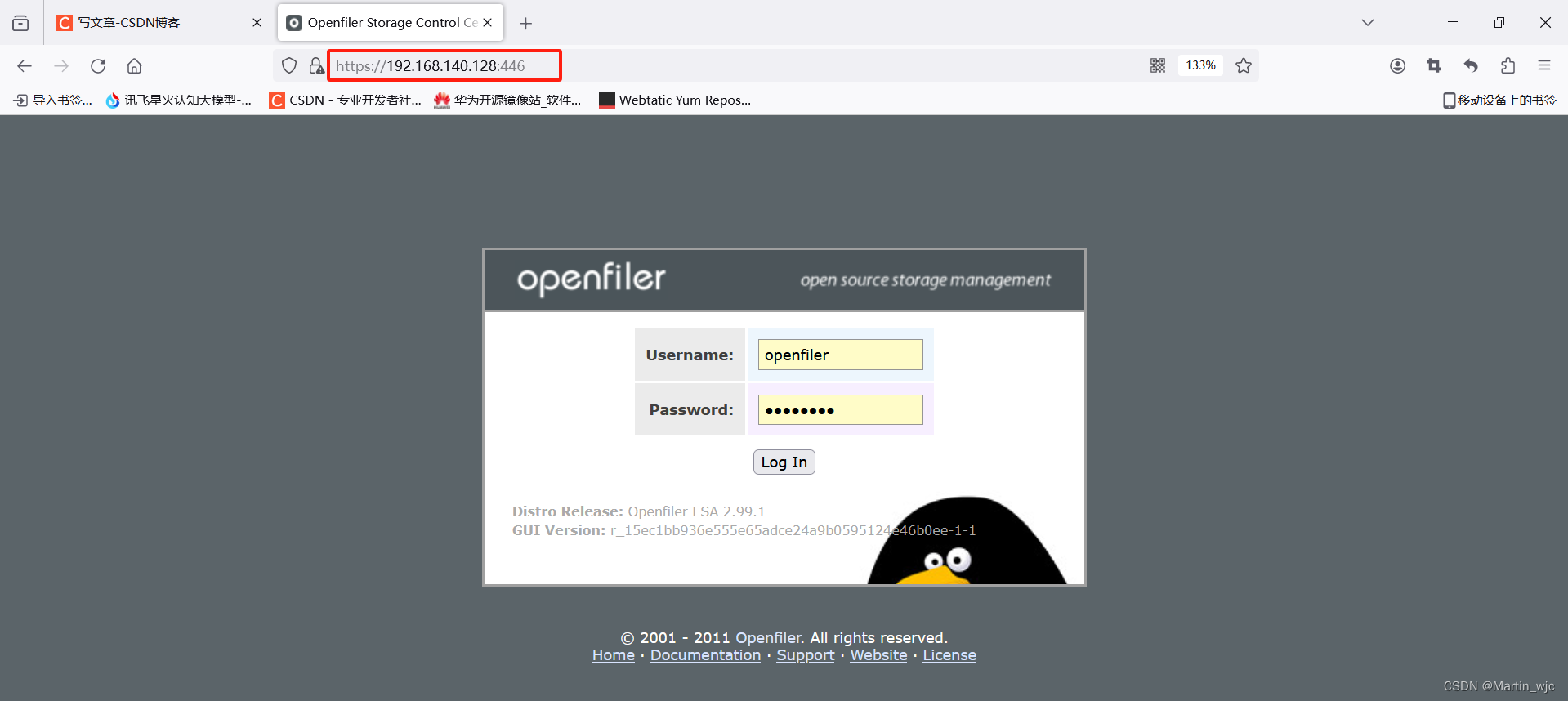Open the Firefox account icon
The height and width of the screenshot is (701, 1568).
(x=1397, y=65)
